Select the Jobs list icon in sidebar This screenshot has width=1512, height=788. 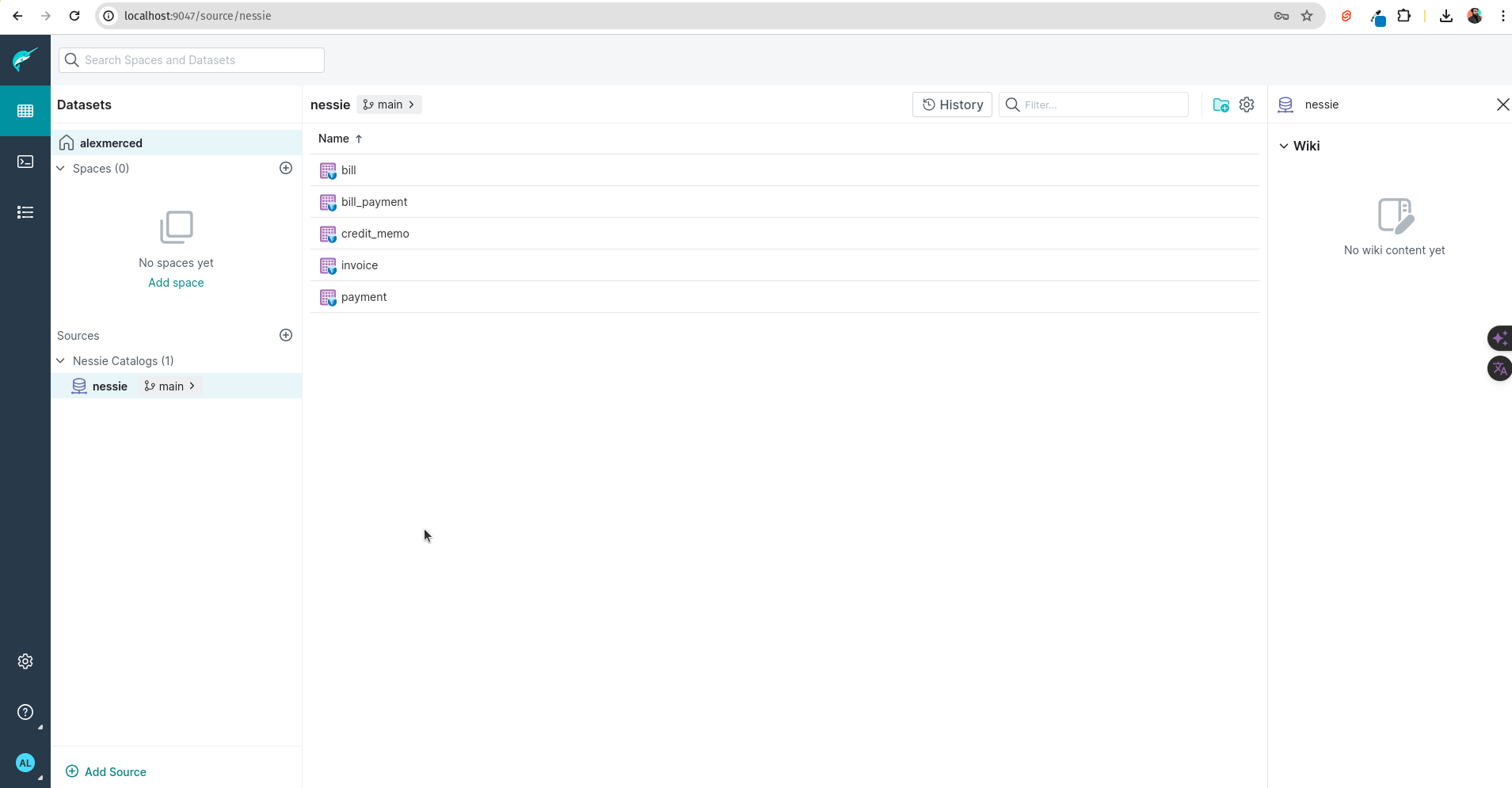click(x=25, y=212)
